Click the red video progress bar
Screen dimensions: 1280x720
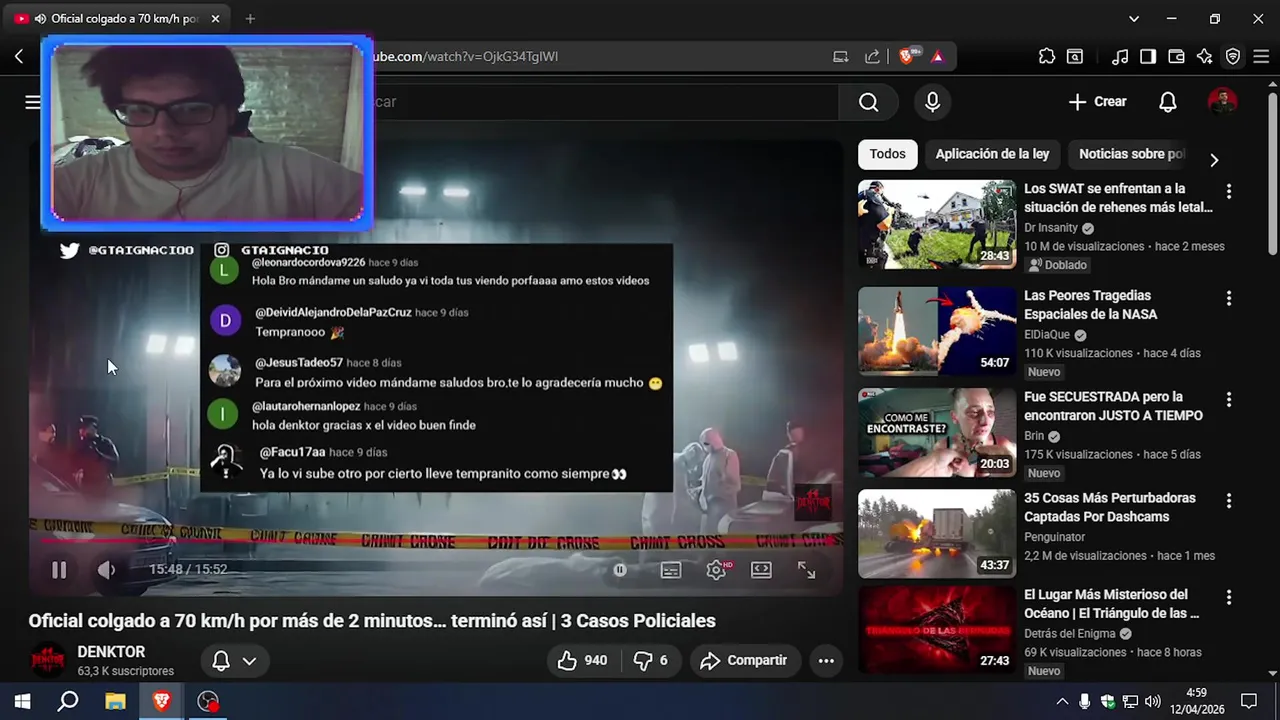(x=435, y=540)
